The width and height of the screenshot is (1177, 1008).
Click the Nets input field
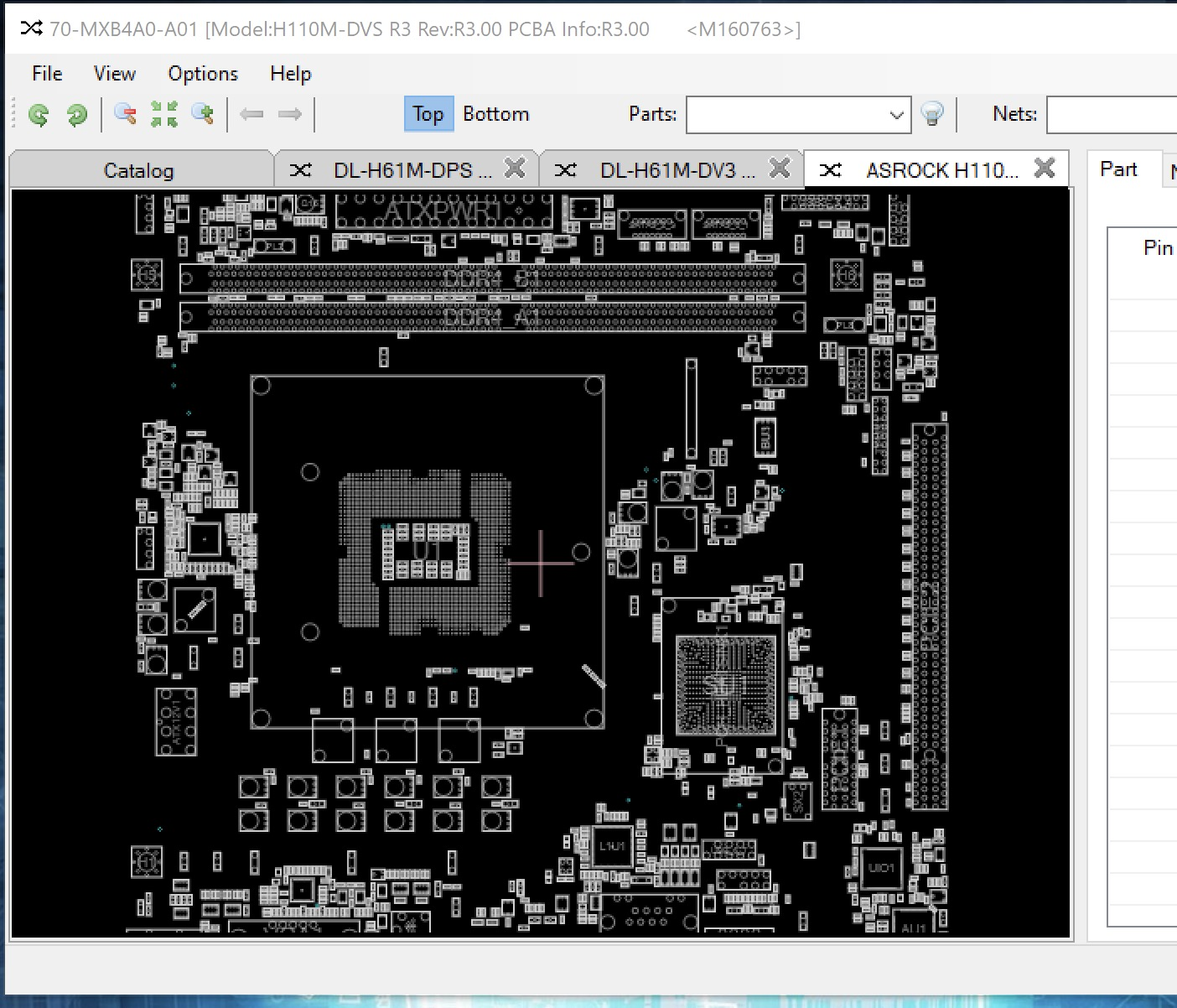click(x=1112, y=115)
